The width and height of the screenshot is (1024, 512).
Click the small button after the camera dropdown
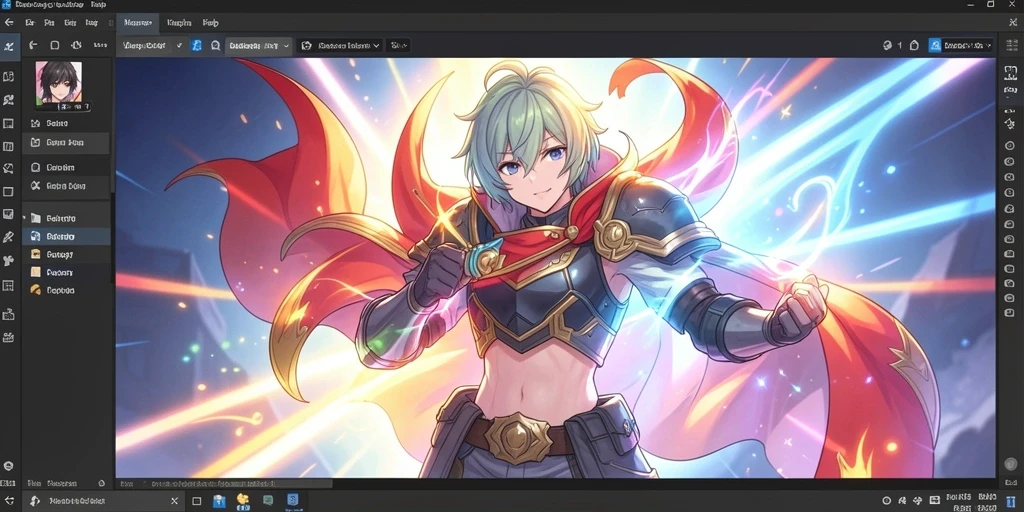(398, 46)
